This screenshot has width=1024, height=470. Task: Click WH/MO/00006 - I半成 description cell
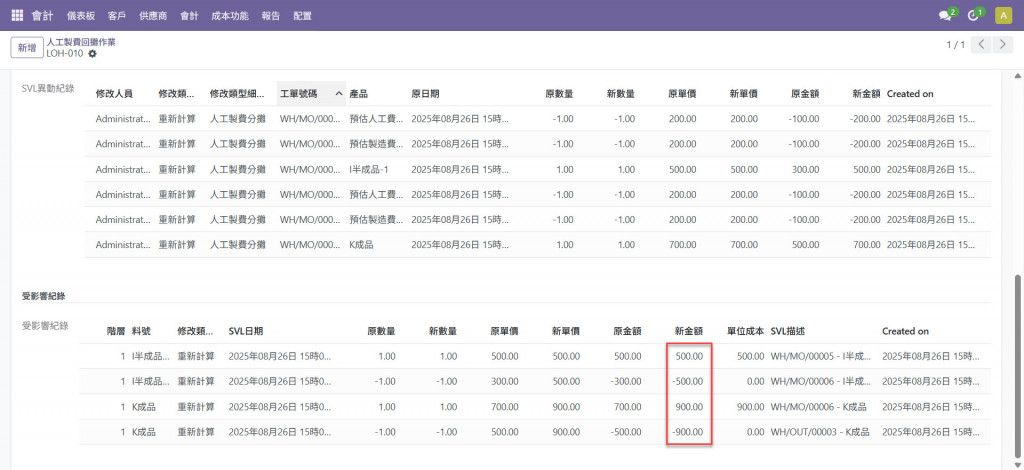(821, 381)
